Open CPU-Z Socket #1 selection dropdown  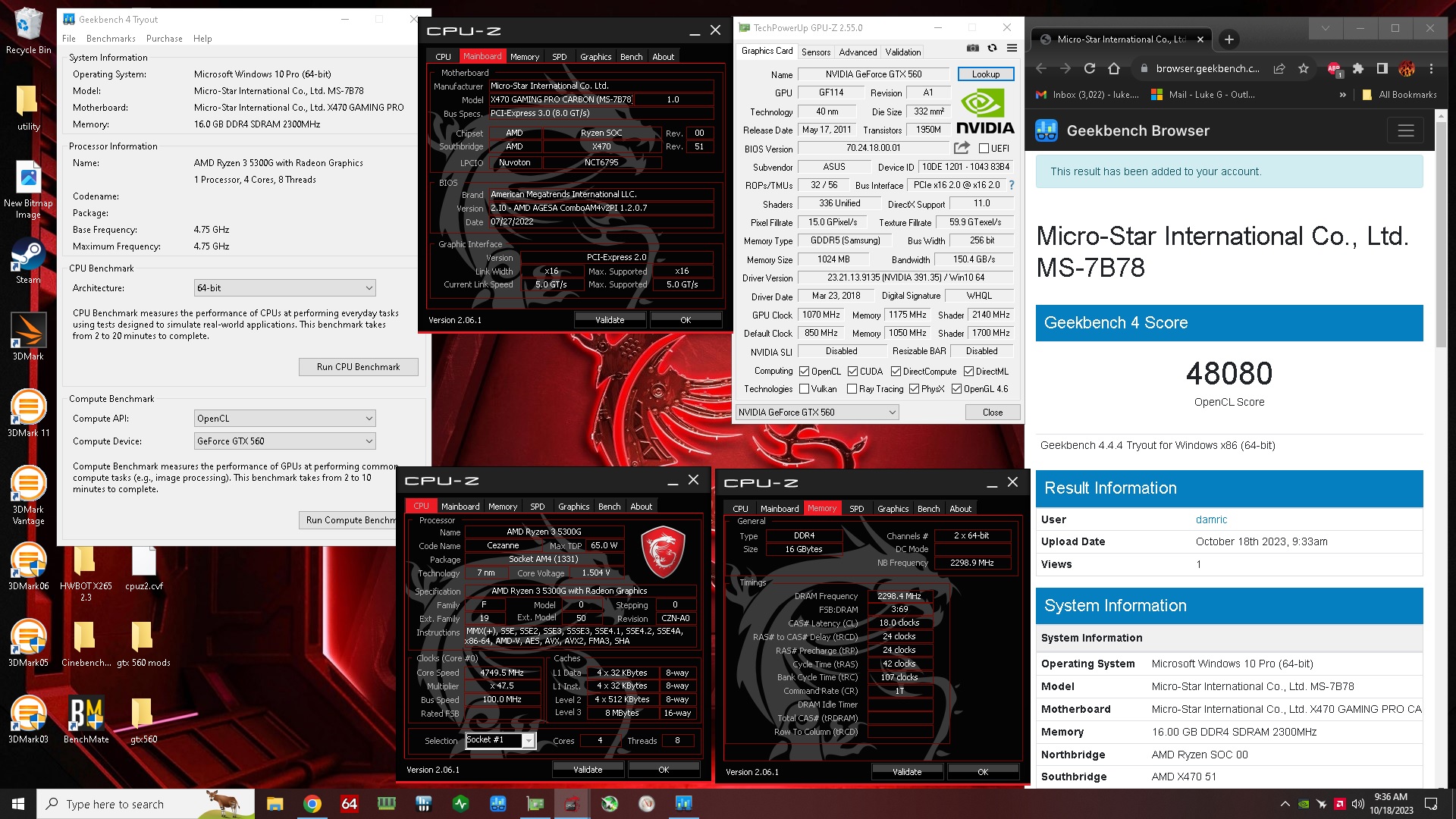pos(500,741)
